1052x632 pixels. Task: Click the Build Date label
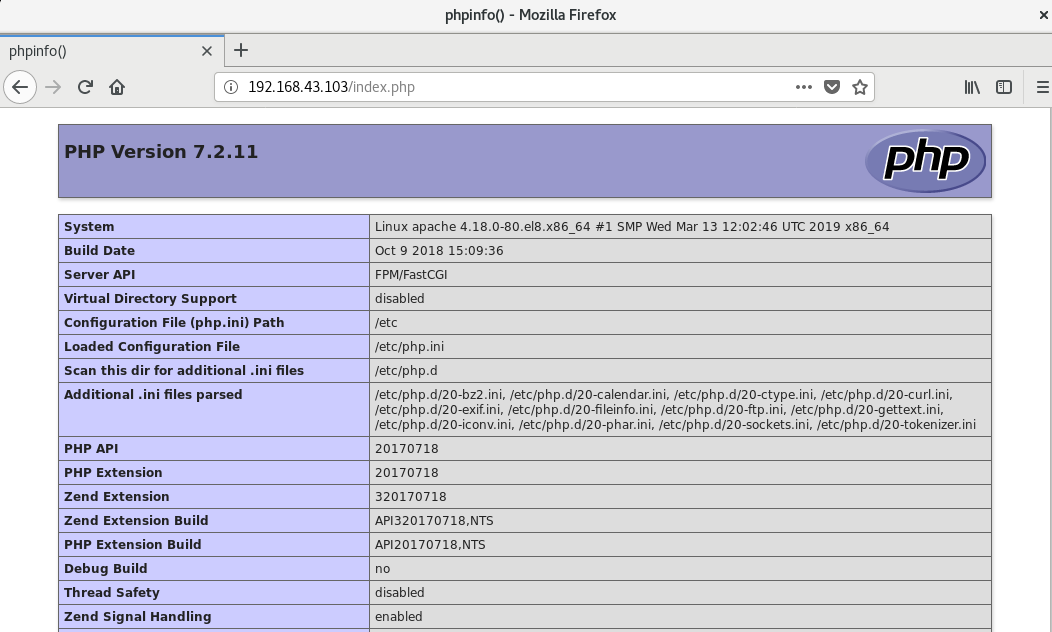click(x=99, y=251)
